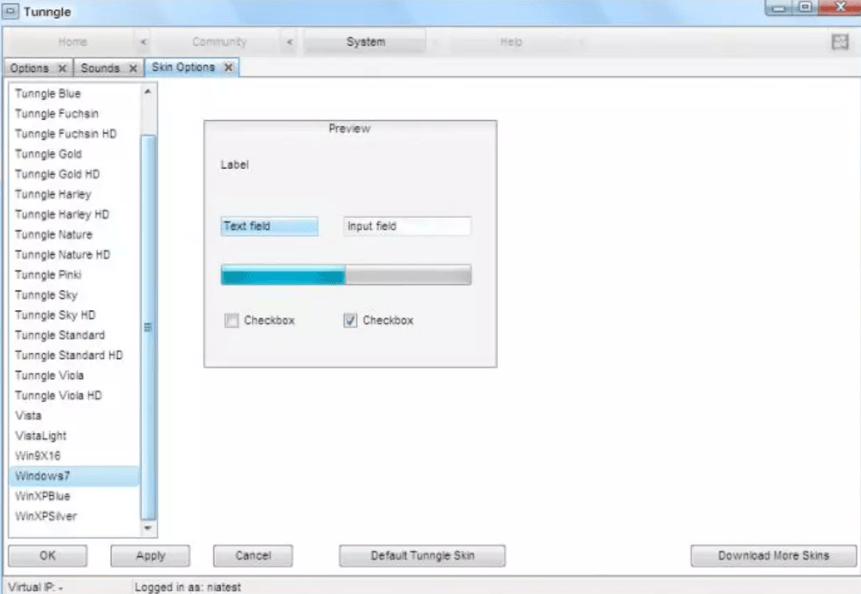Viewport: 861px width, 594px height.
Task: Select the Tunngle Harley skin
Action: tap(75, 194)
